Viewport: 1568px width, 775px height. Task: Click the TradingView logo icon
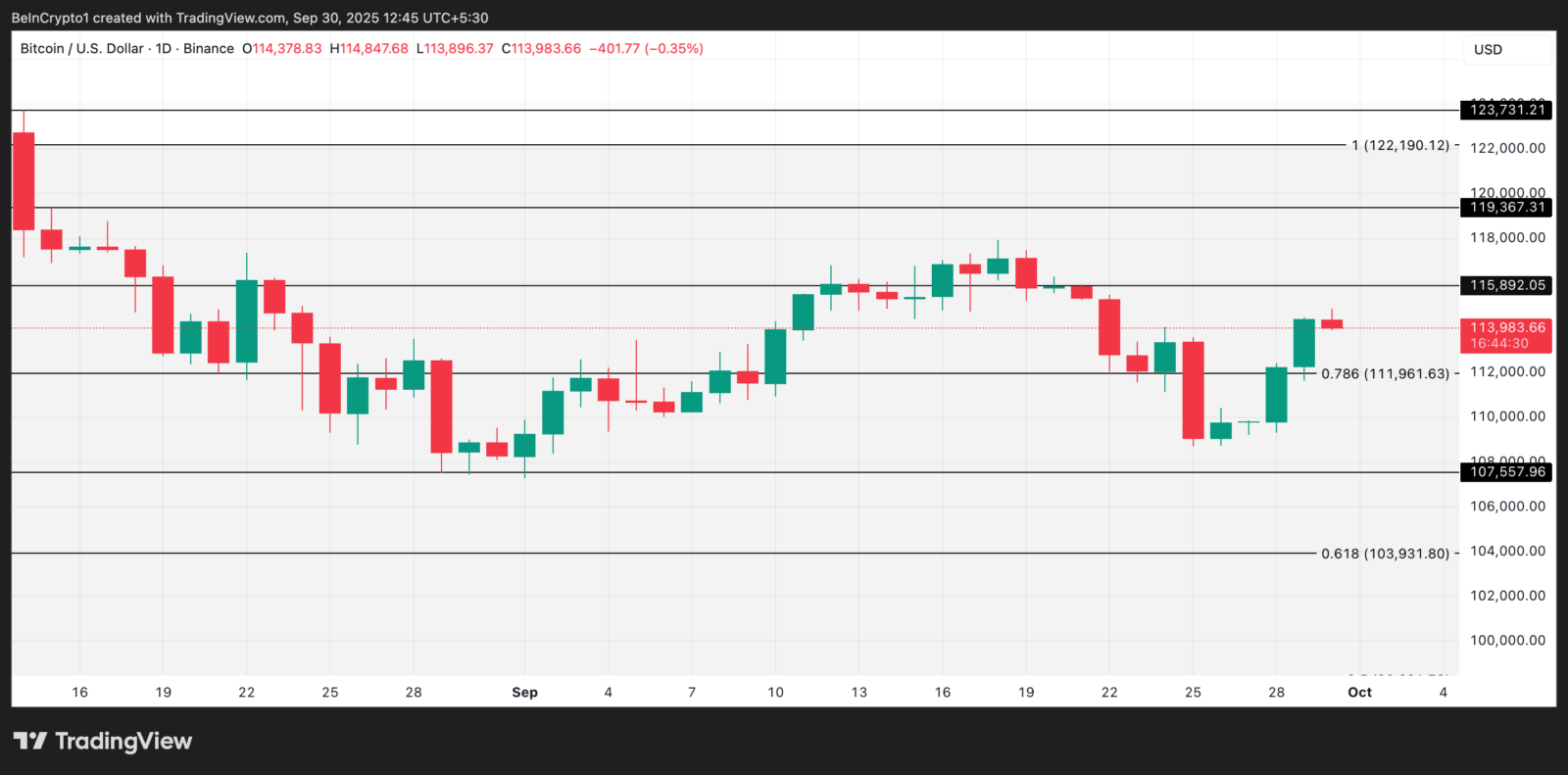point(30,741)
